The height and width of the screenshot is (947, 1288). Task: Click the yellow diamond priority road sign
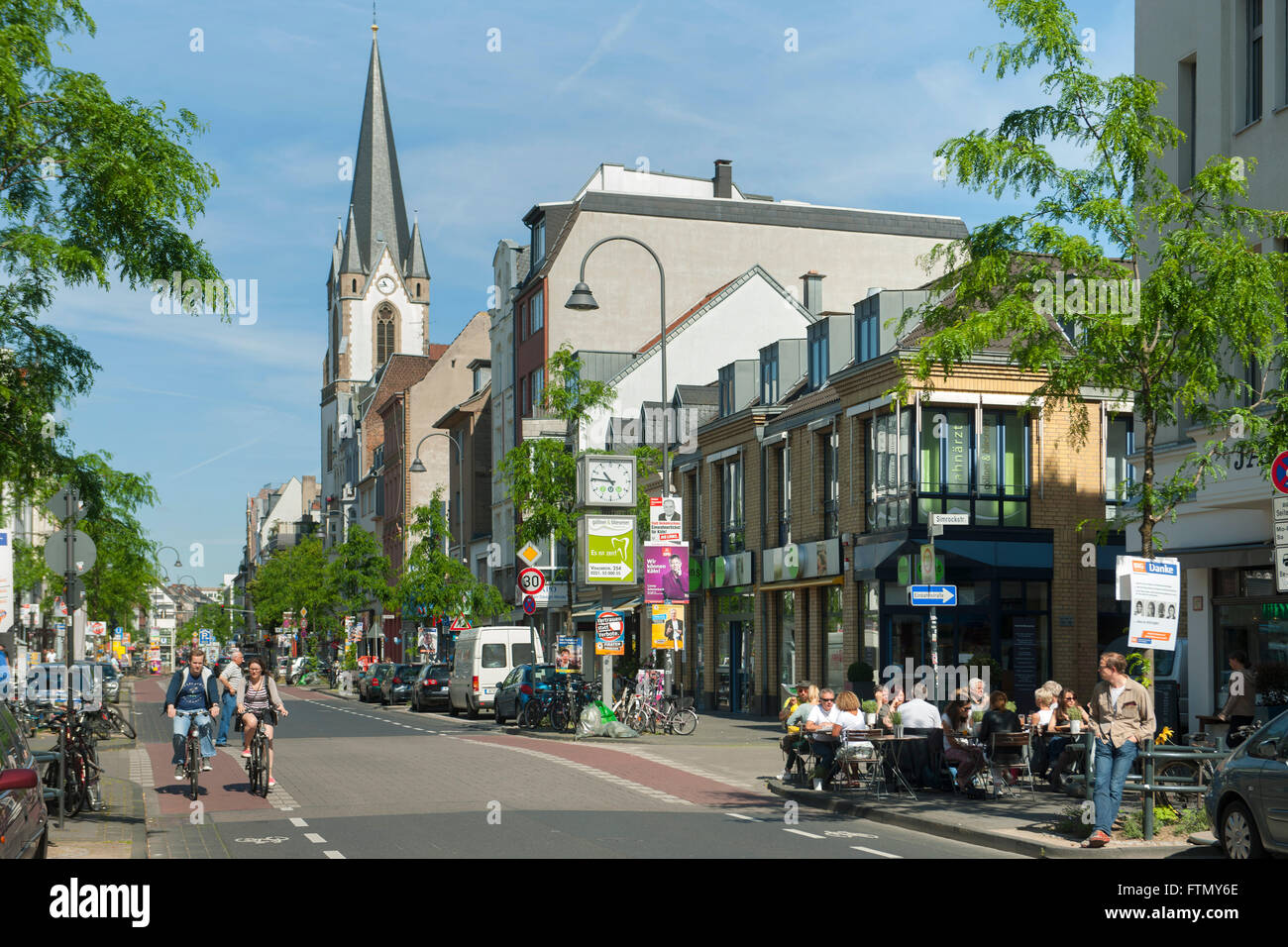click(x=529, y=553)
